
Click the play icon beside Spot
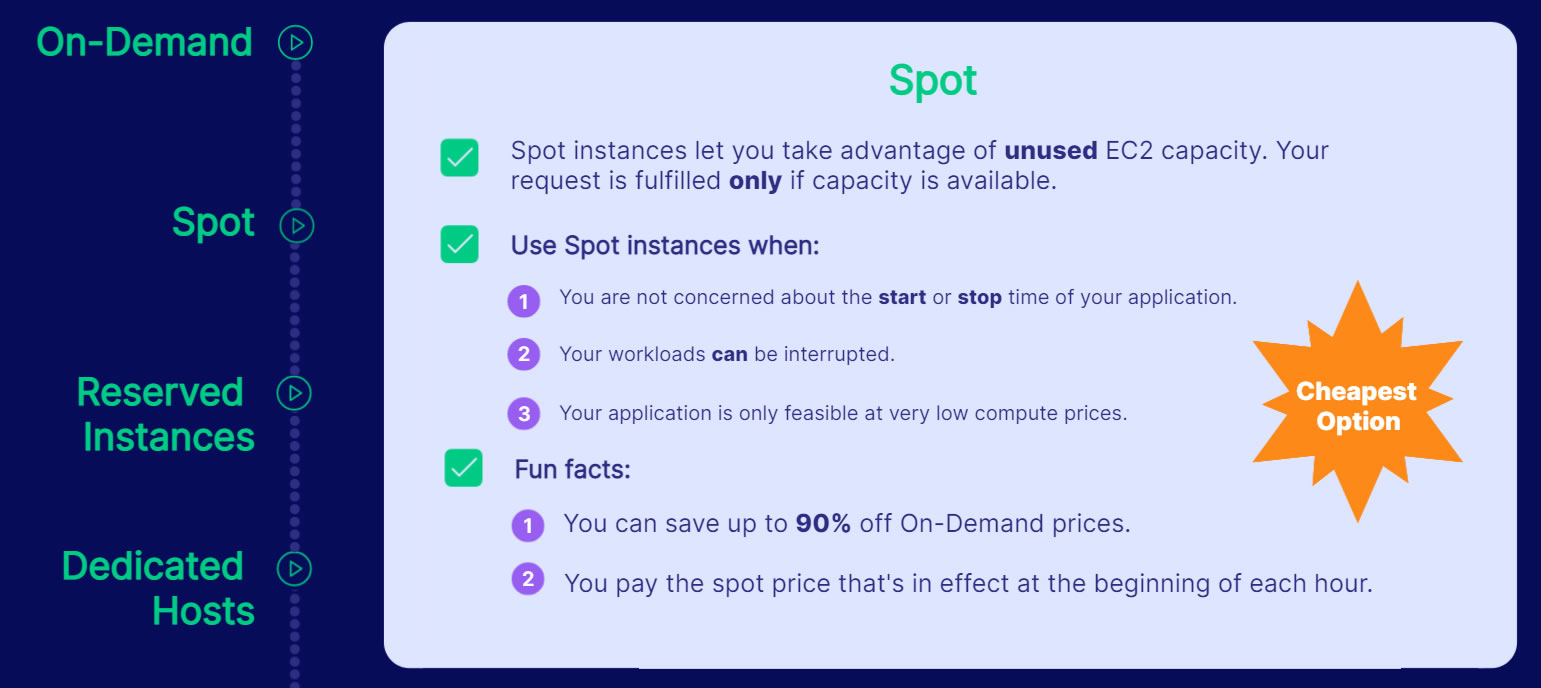(296, 225)
